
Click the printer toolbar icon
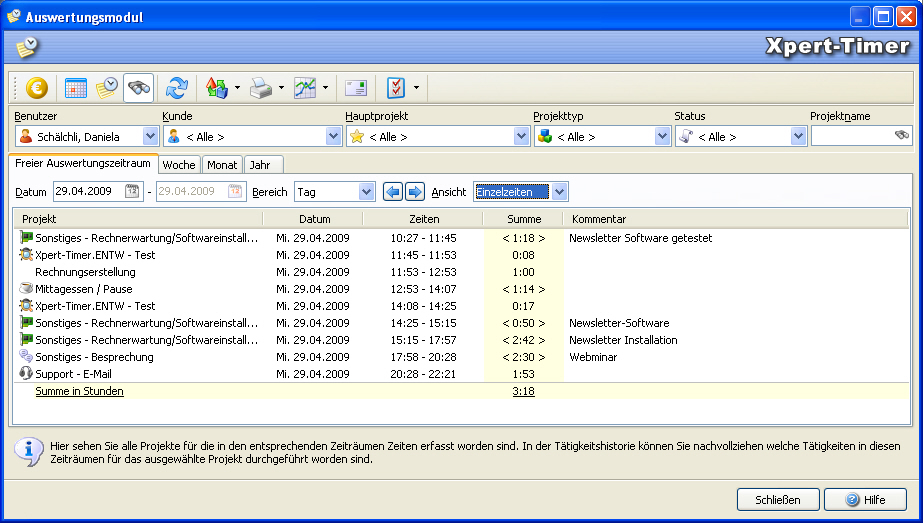[x=261, y=88]
